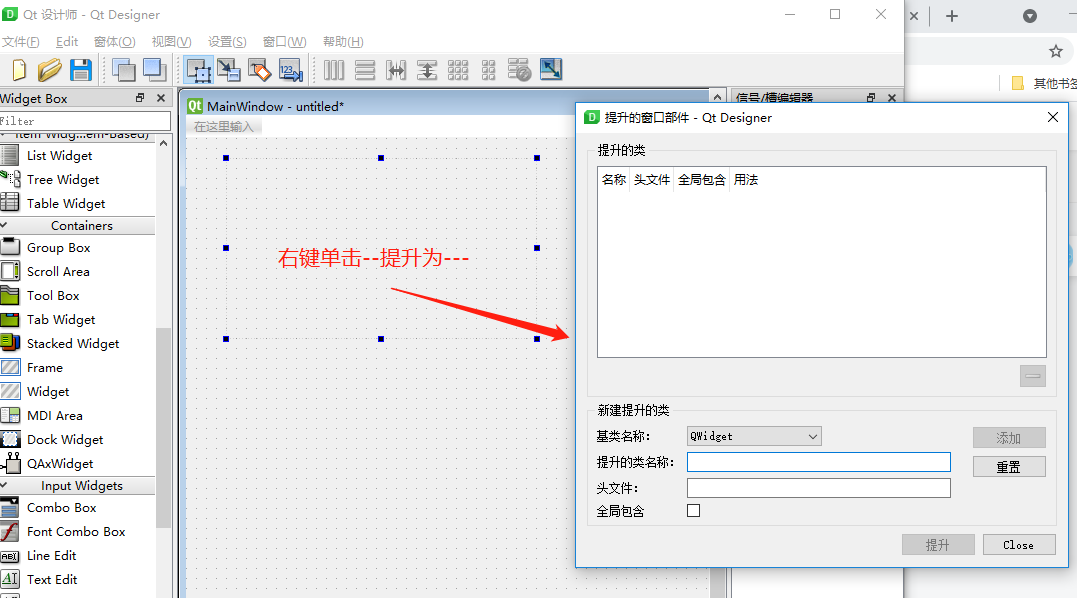
Task: Close the signal/slot editor panel
Action: point(892,98)
